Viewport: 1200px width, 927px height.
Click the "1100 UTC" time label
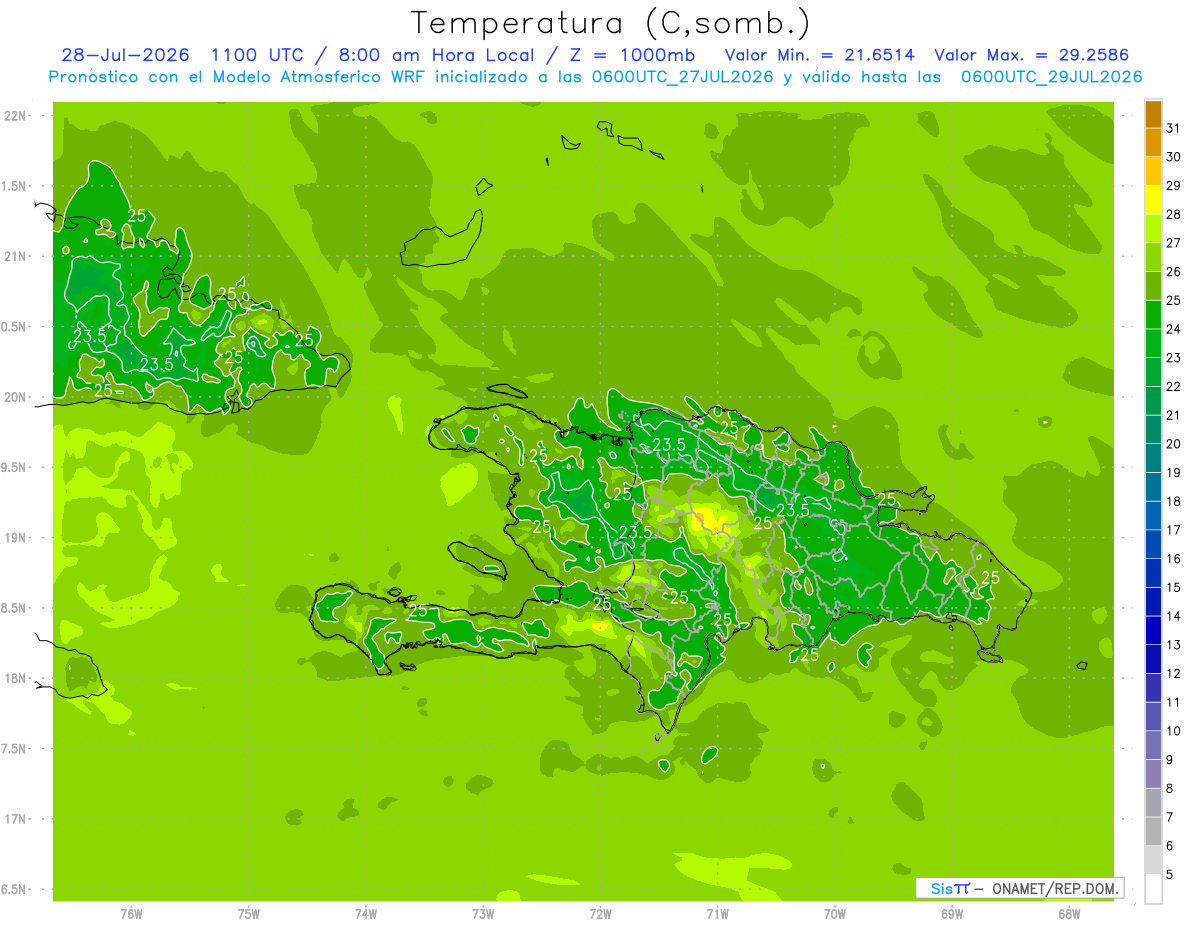[257, 56]
